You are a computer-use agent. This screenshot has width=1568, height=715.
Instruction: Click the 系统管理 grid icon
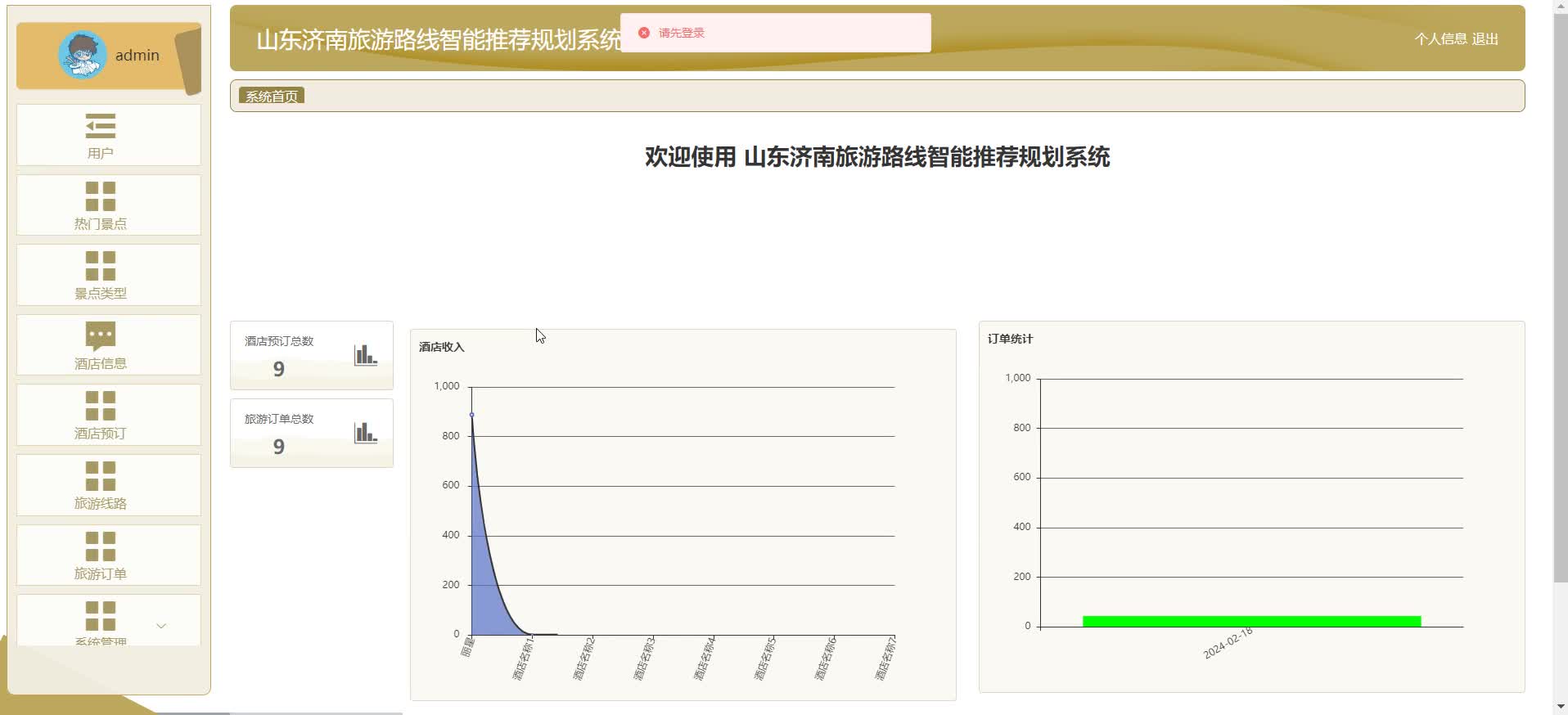click(x=101, y=616)
